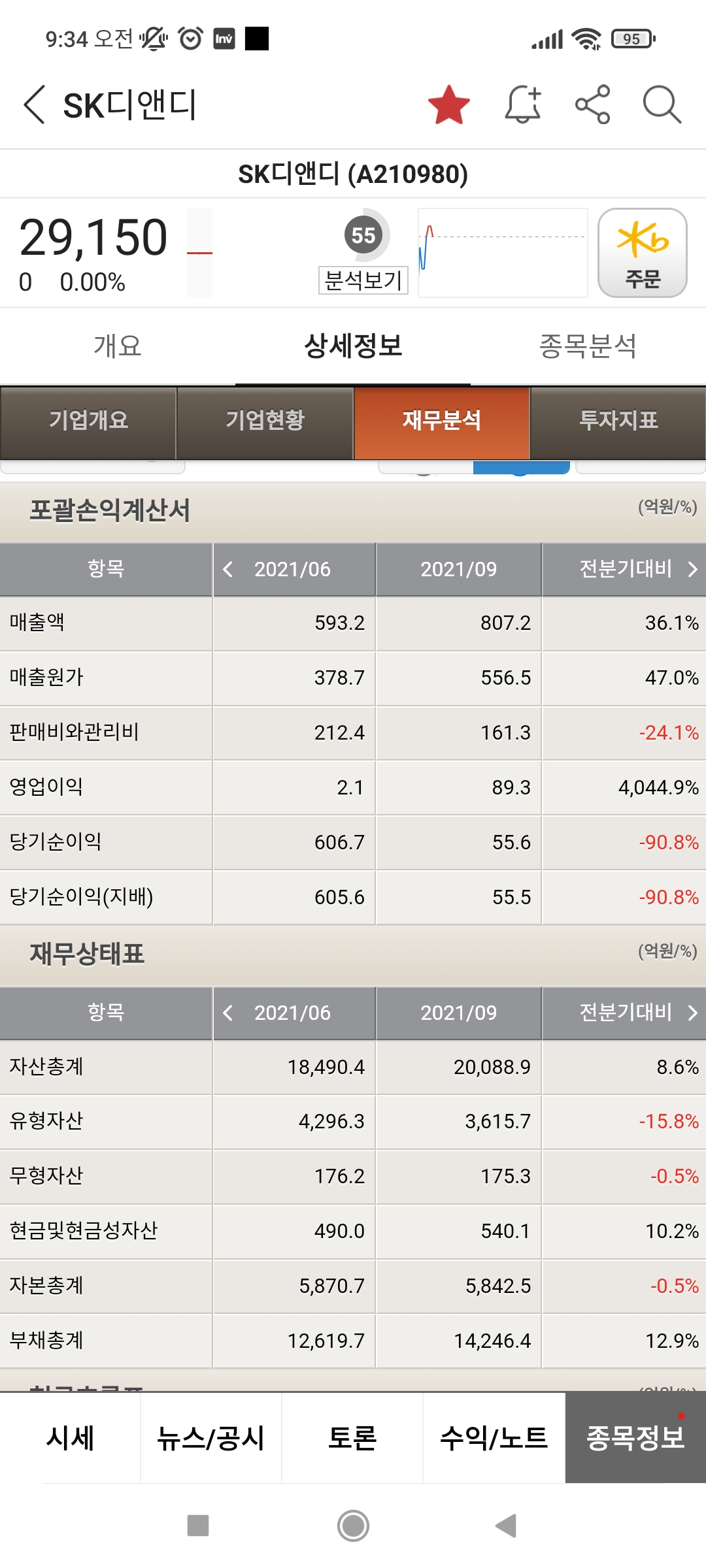Tap the Wi-Fi status icon
This screenshot has height=1568, width=706.
click(x=586, y=39)
